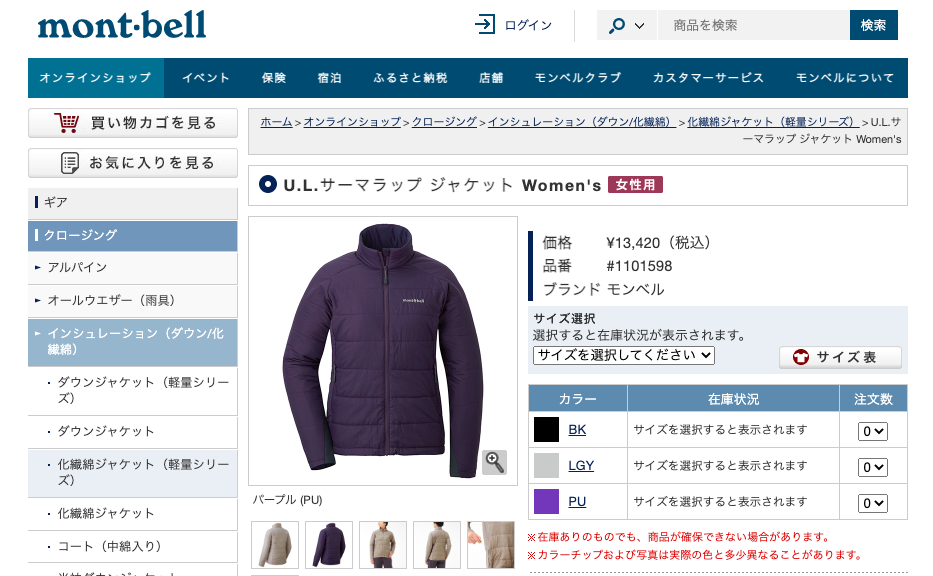Open the size selection dropdown
933x576 pixels.
point(624,355)
